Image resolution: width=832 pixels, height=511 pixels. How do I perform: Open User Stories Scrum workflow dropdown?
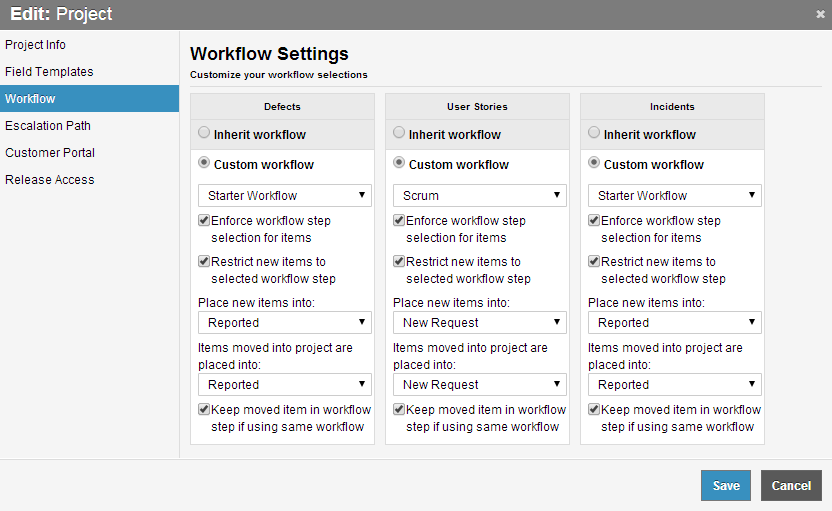[479, 195]
